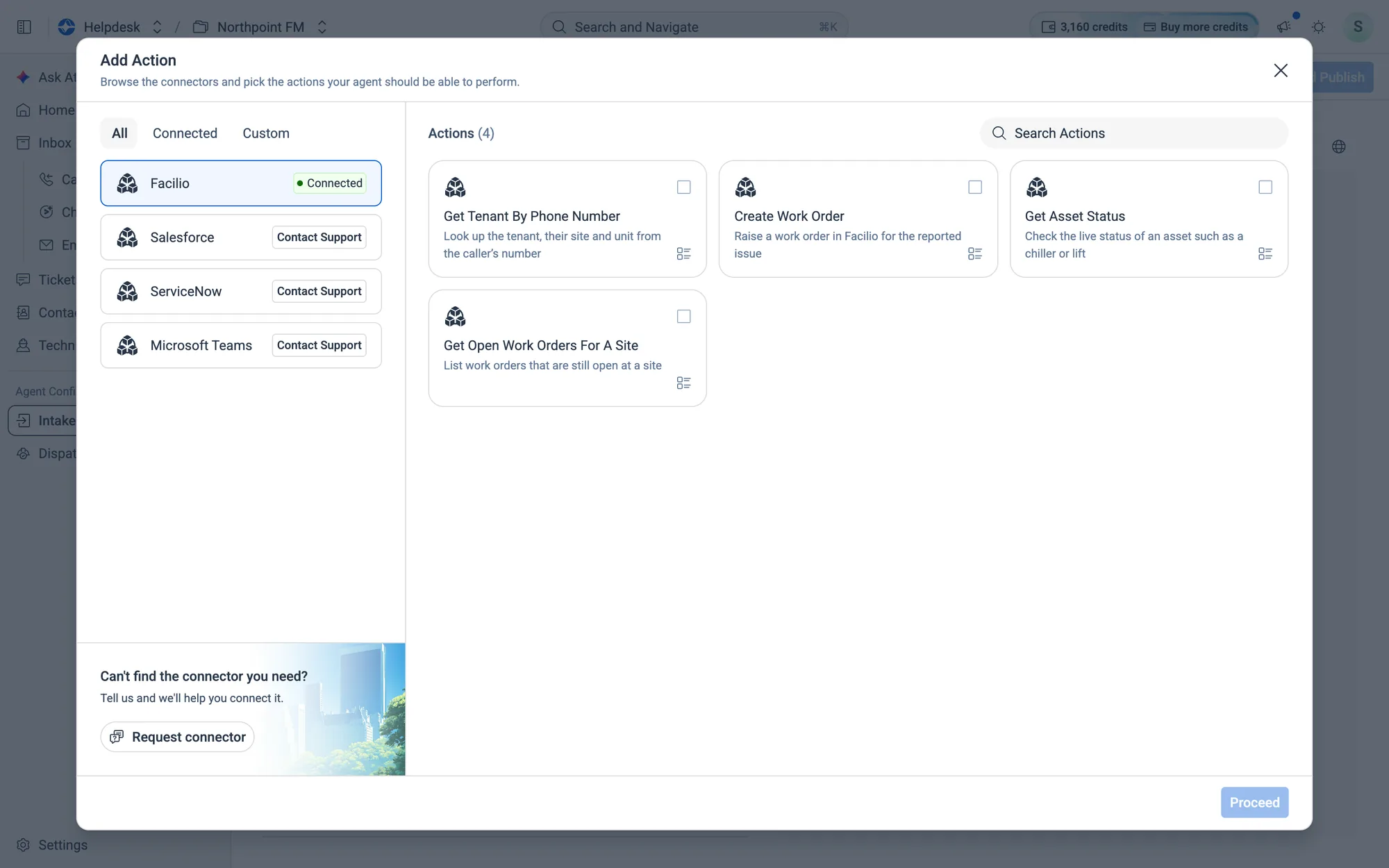Click Buy more credits

pyautogui.click(x=1197, y=27)
